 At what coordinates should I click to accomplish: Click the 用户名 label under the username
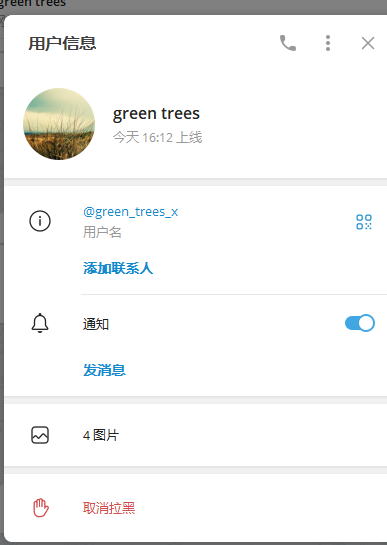coord(102,232)
